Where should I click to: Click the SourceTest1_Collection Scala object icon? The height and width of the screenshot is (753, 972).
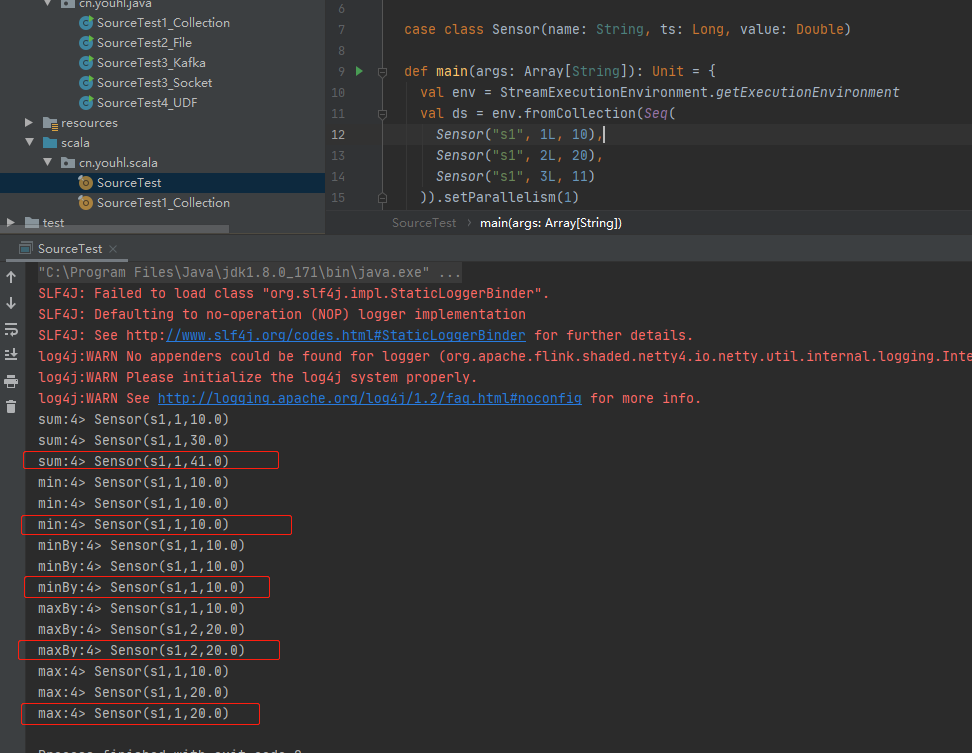[x=86, y=203]
